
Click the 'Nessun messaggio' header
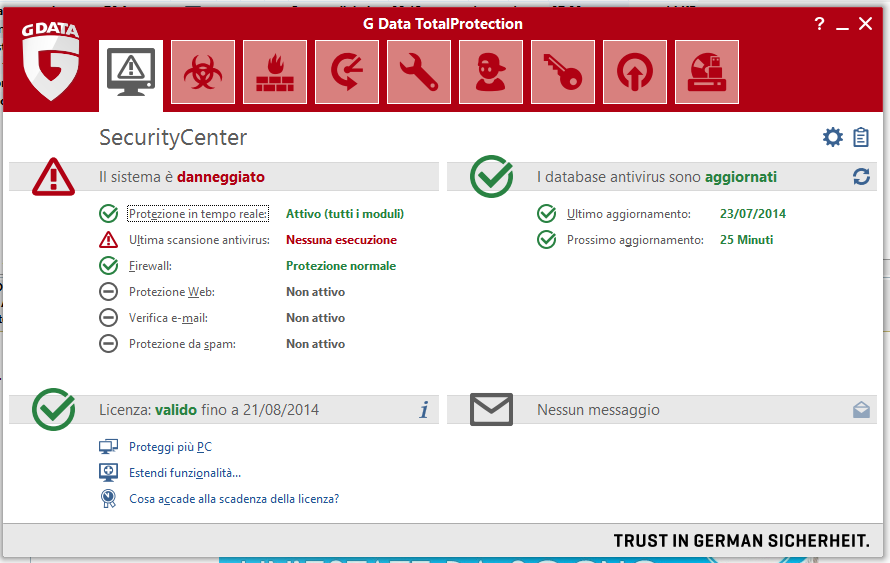pos(598,410)
